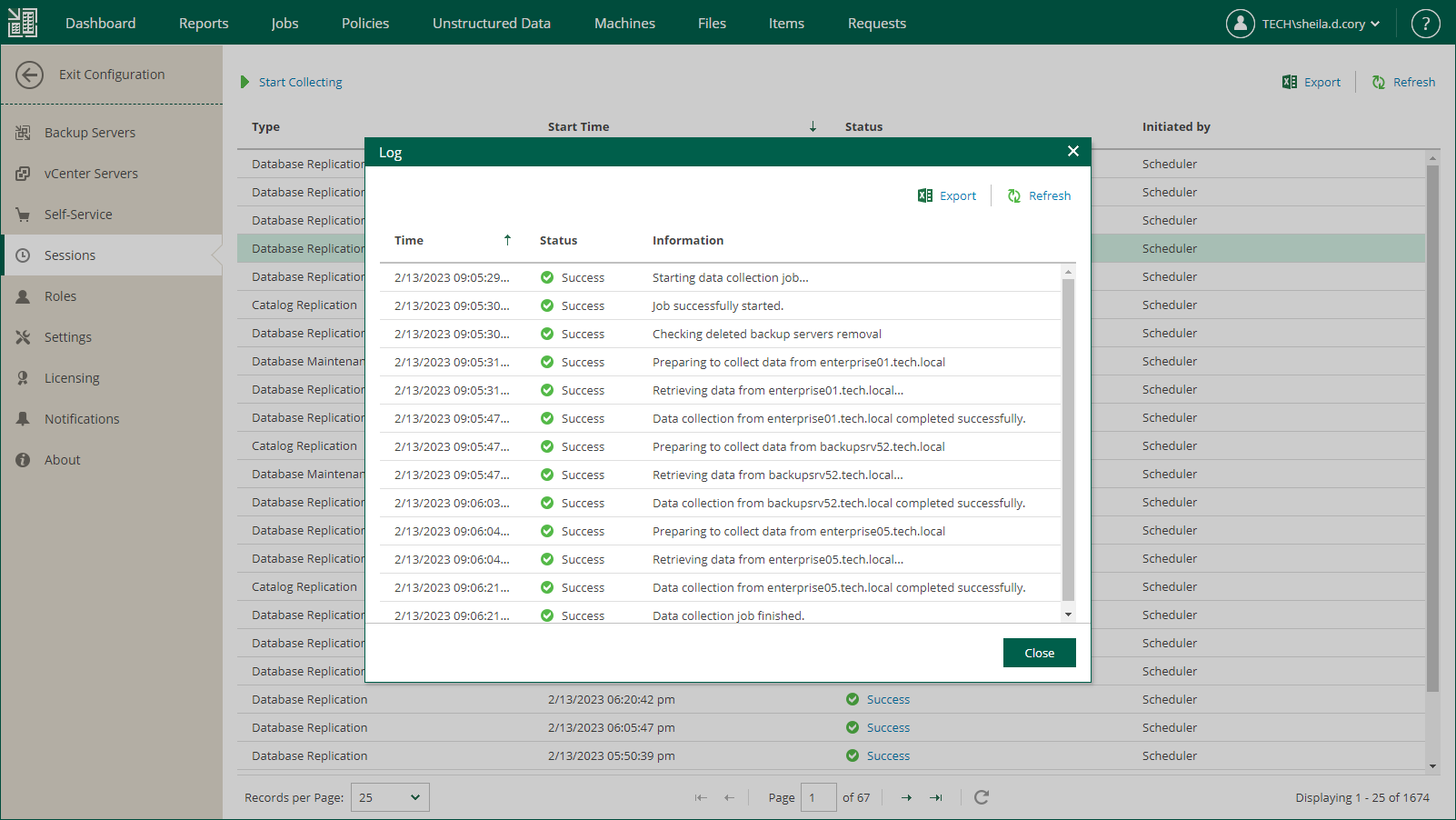Open the Files tab
This screenshot has width=1456, height=820.
(x=713, y=23)
